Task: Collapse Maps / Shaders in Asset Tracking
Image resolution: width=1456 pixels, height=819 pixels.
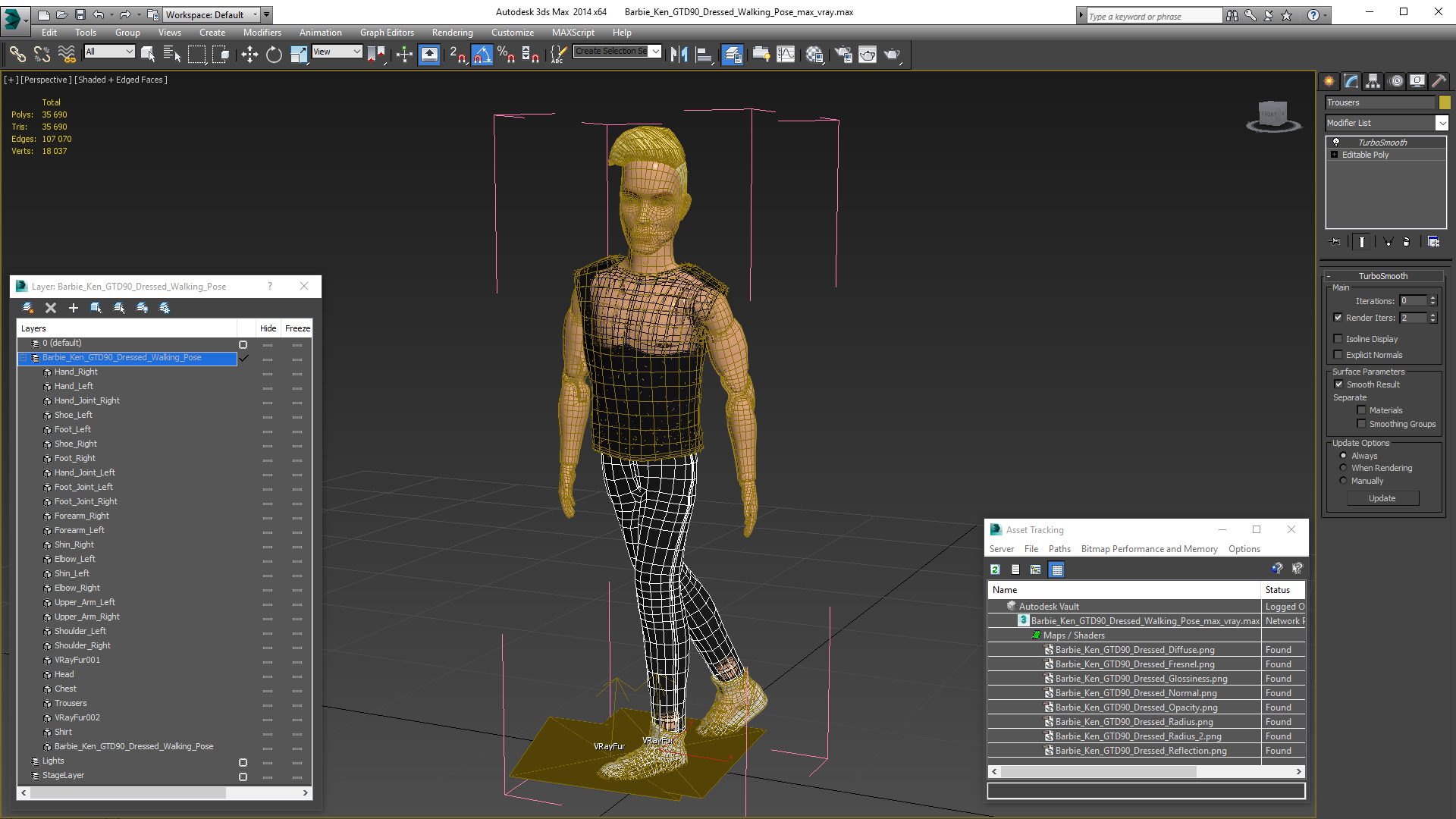Action: click(1036, 635)
